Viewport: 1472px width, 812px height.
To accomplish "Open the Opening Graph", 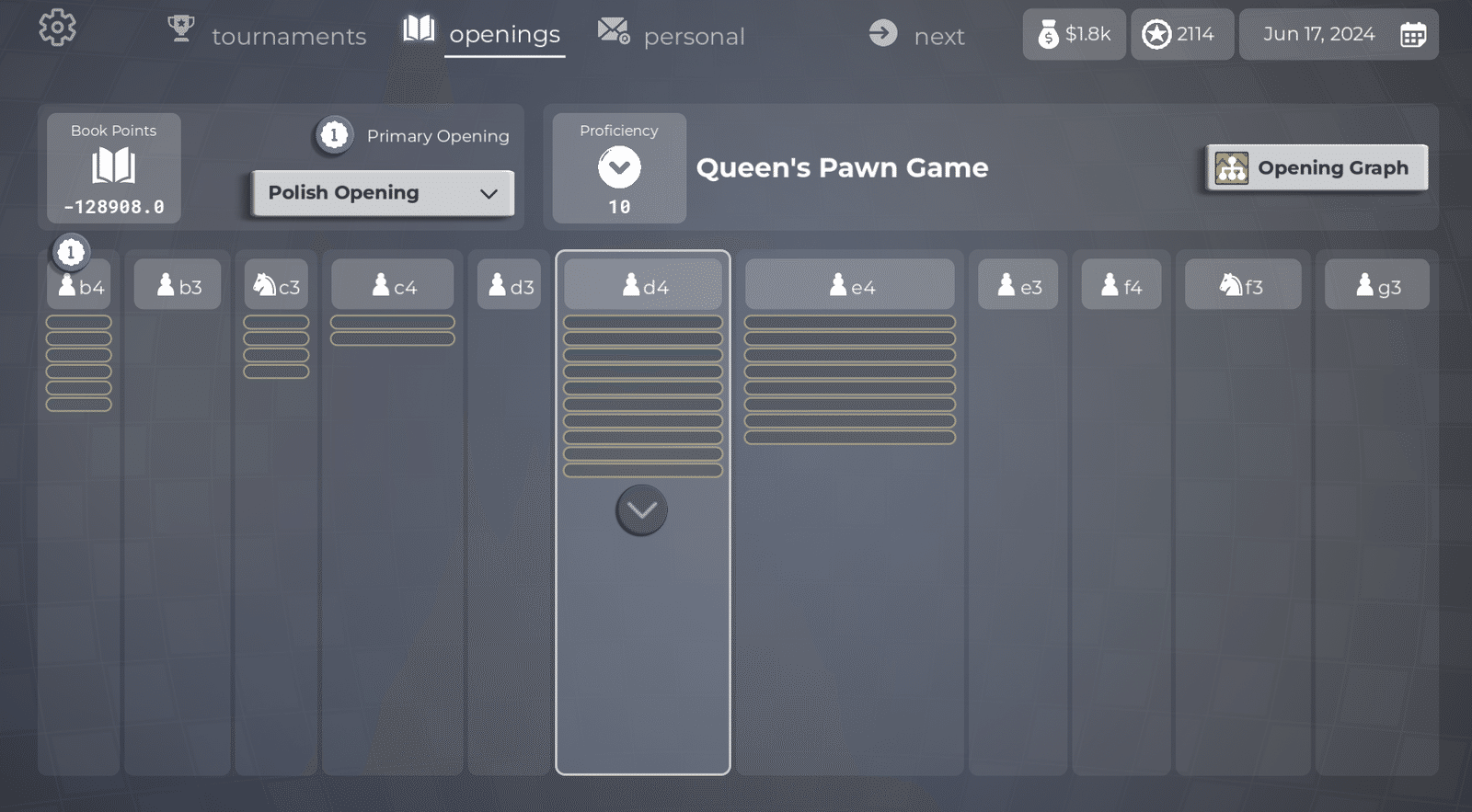I will [1317, 168].
